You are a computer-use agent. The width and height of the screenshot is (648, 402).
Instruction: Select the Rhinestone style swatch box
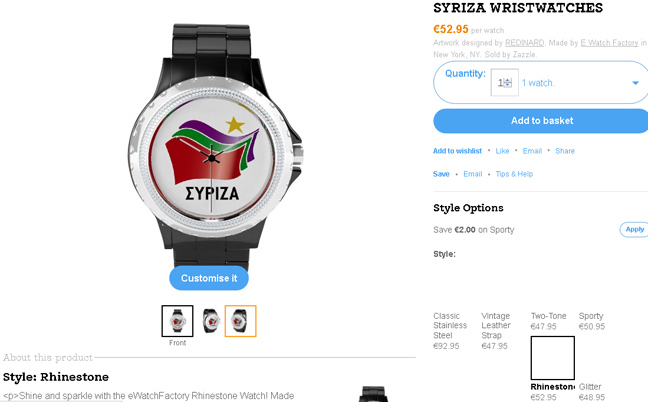[553, 358]
